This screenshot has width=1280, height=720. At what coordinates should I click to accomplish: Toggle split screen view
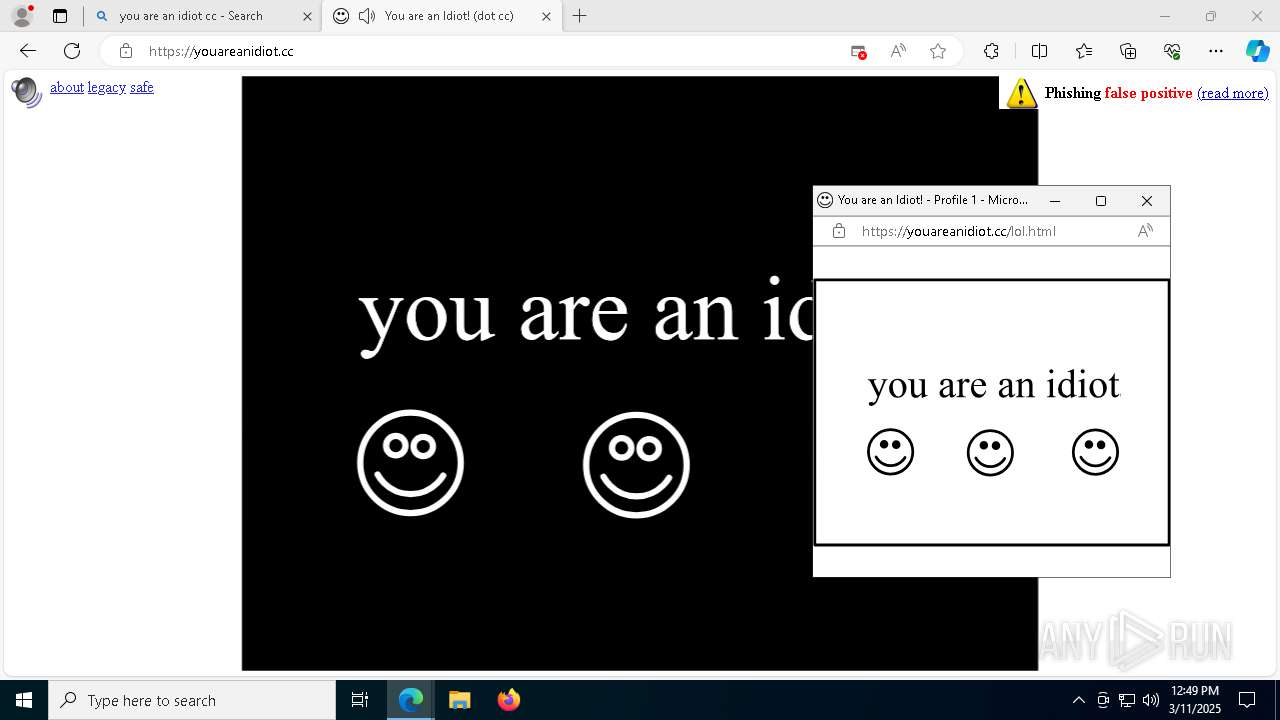(x=1039, y=51)
